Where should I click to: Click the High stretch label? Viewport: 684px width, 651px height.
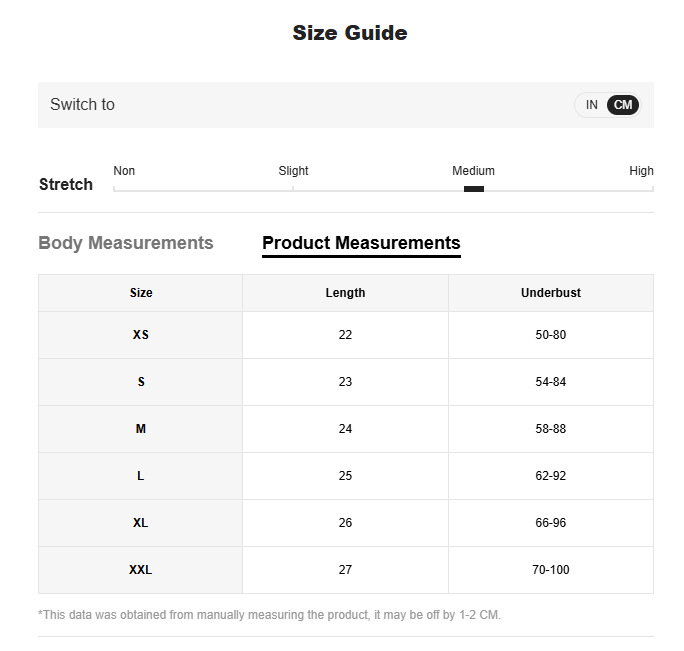tap(641, 171)
